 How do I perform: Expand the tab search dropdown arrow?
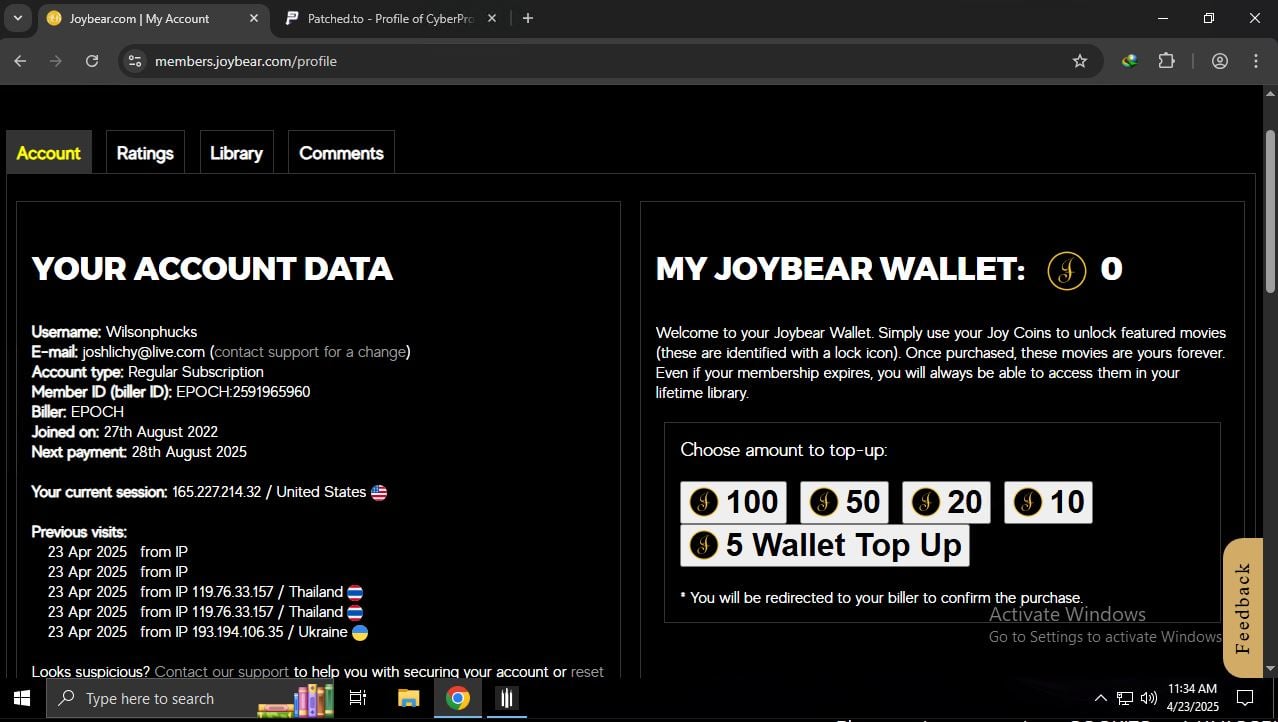[17, 18]
